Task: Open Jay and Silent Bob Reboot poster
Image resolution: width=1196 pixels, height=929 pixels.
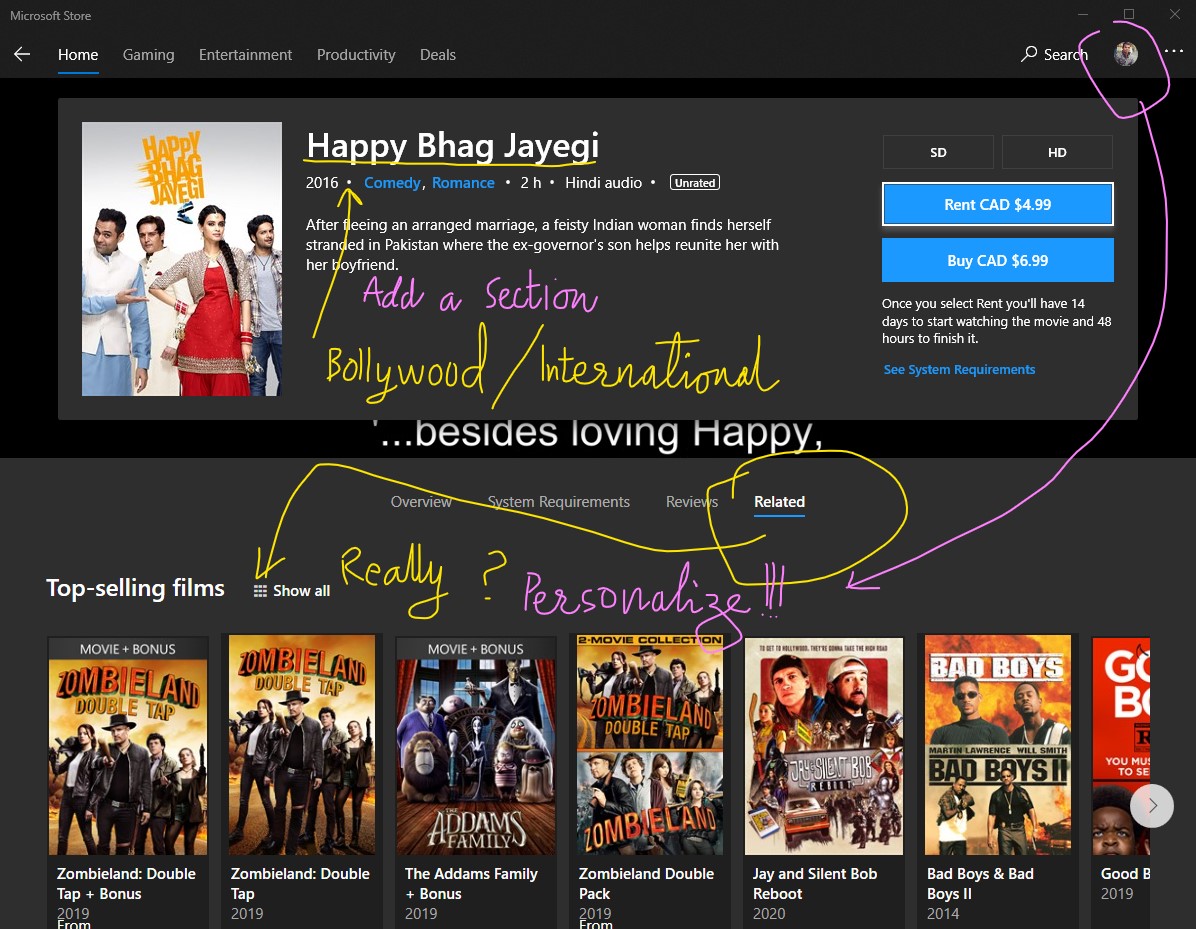Action: coord(824,746)
